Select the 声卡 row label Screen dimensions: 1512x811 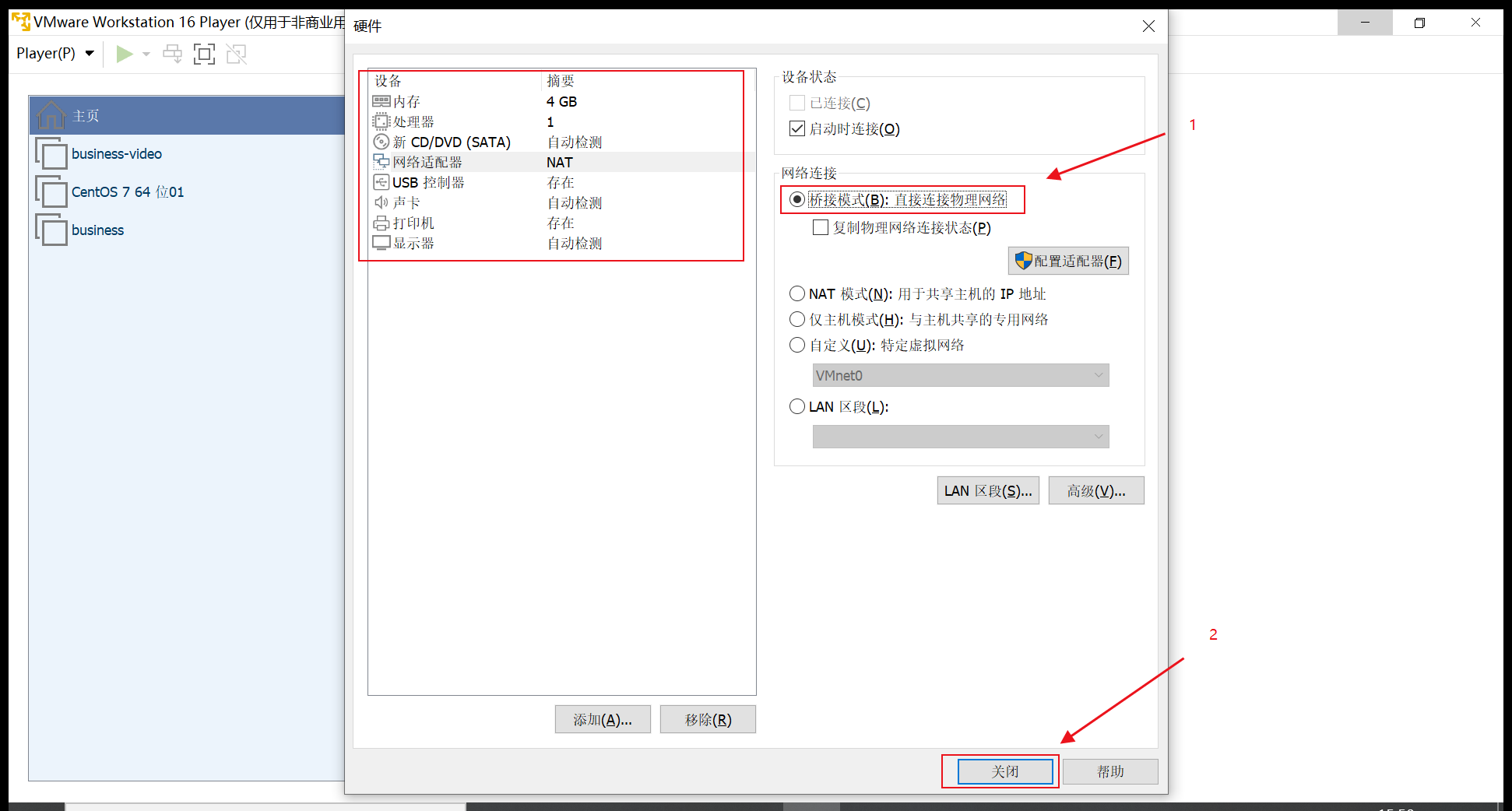406,203
